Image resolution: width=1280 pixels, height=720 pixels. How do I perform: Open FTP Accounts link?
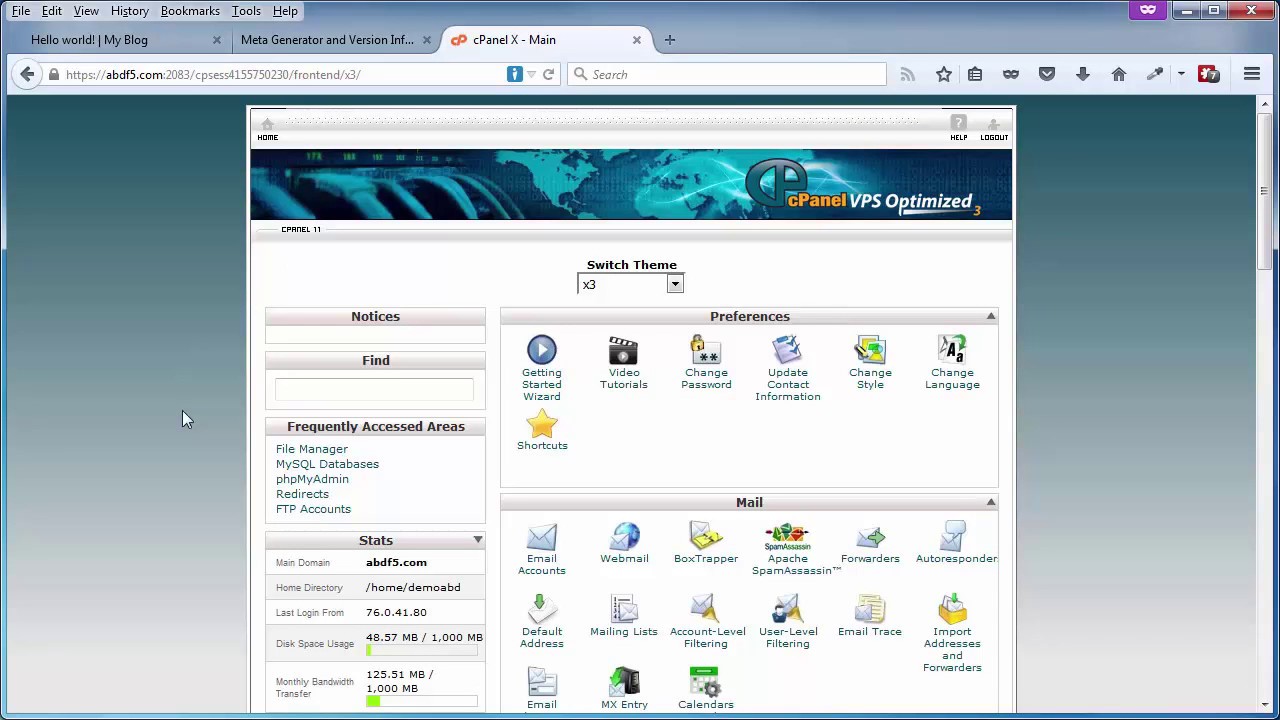(x=313, y=509)
